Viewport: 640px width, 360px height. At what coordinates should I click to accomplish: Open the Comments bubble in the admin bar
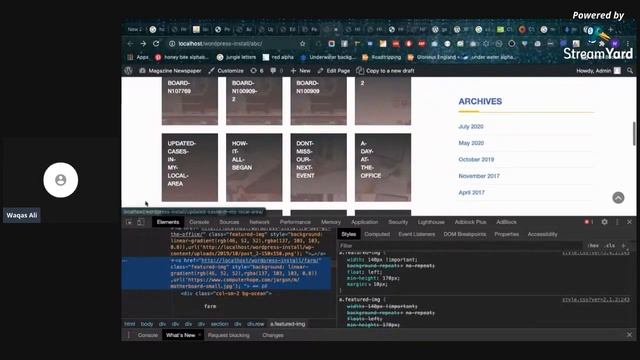point(276,71)
